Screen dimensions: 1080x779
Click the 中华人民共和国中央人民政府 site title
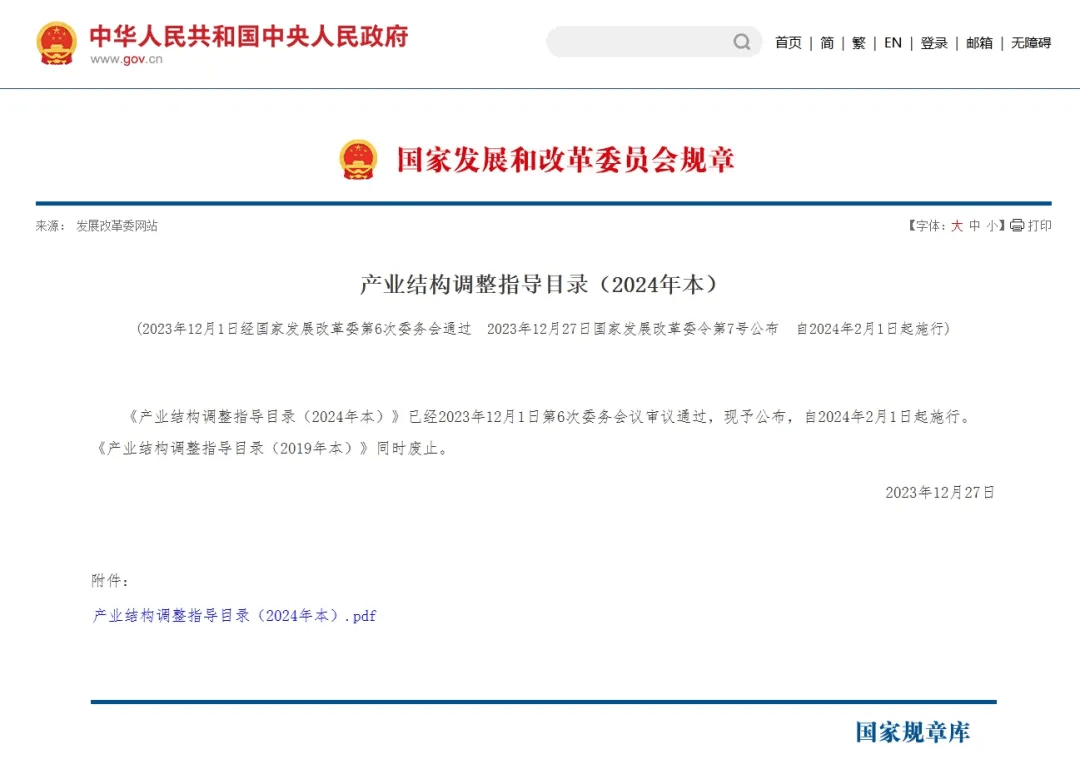(x=249, y=37)
